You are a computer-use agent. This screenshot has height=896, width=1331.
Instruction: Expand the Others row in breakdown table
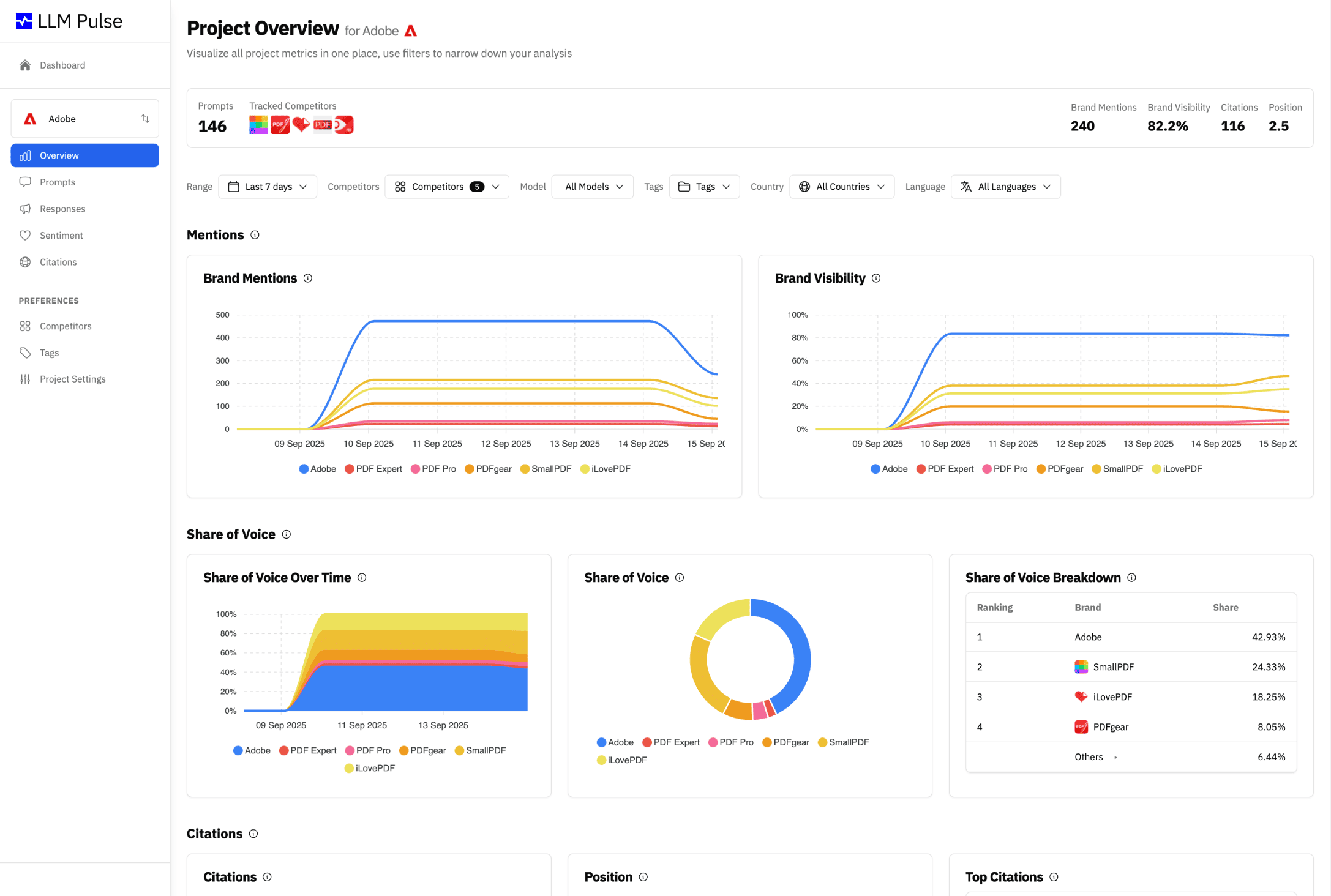point(1115,758)
